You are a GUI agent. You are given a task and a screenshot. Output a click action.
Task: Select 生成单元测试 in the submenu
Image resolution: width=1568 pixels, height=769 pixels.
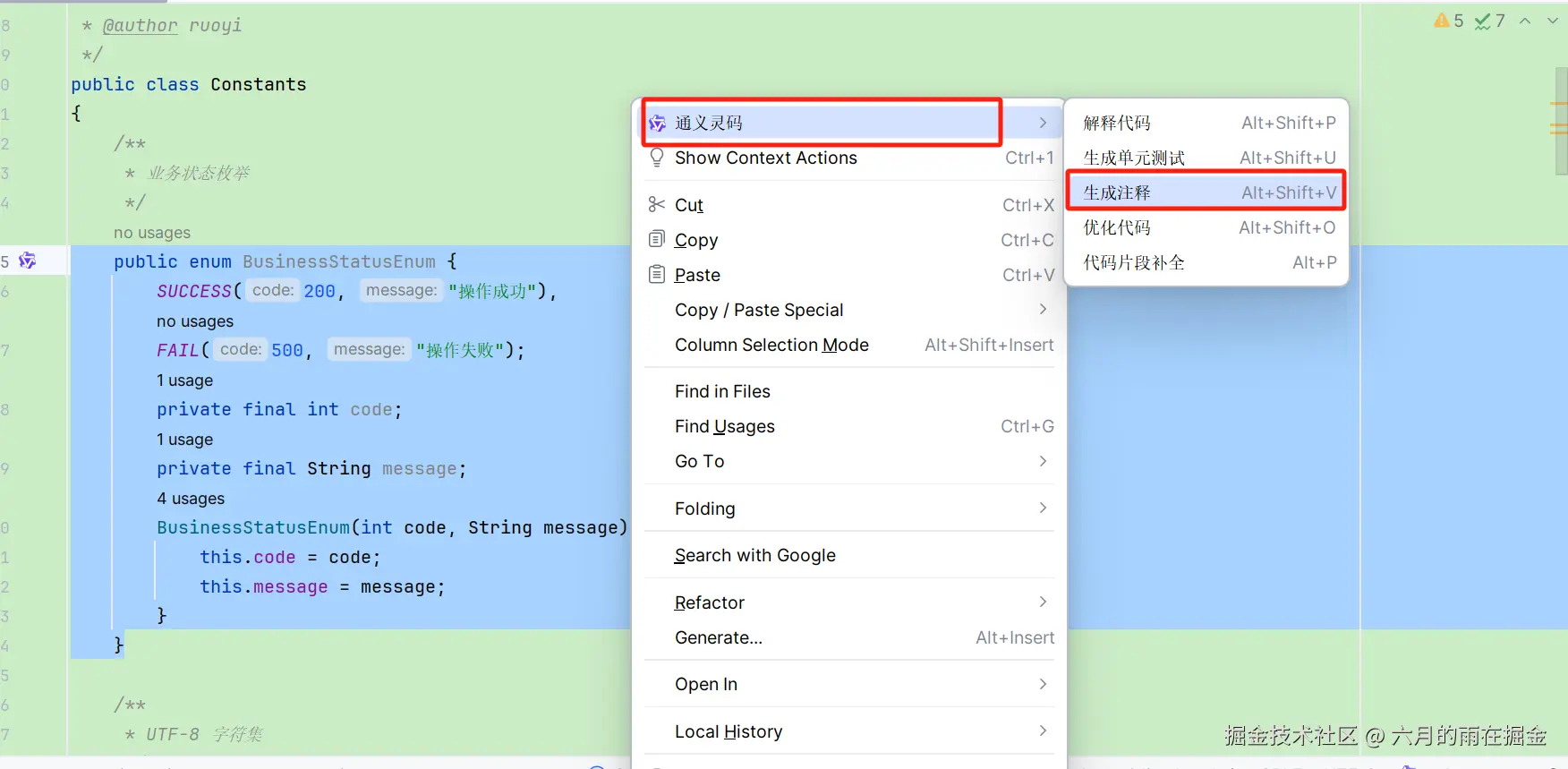point(1207,158)
